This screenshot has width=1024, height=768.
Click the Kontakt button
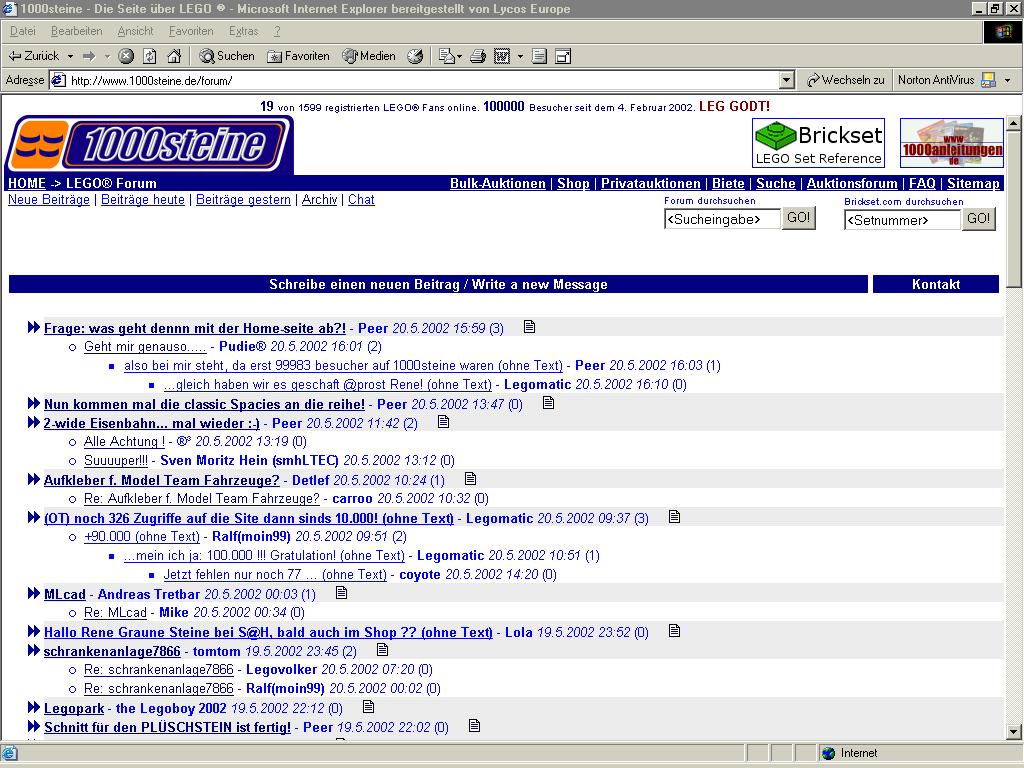(x=936, y=284)
